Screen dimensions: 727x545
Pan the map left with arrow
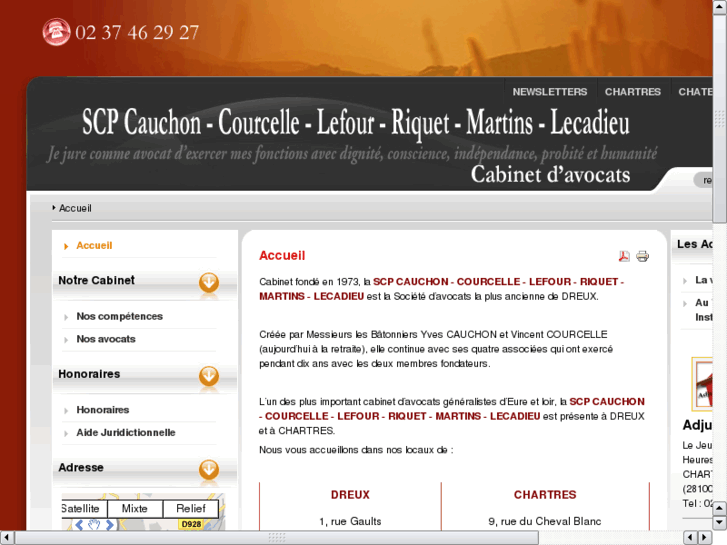(x=79, y=525)
